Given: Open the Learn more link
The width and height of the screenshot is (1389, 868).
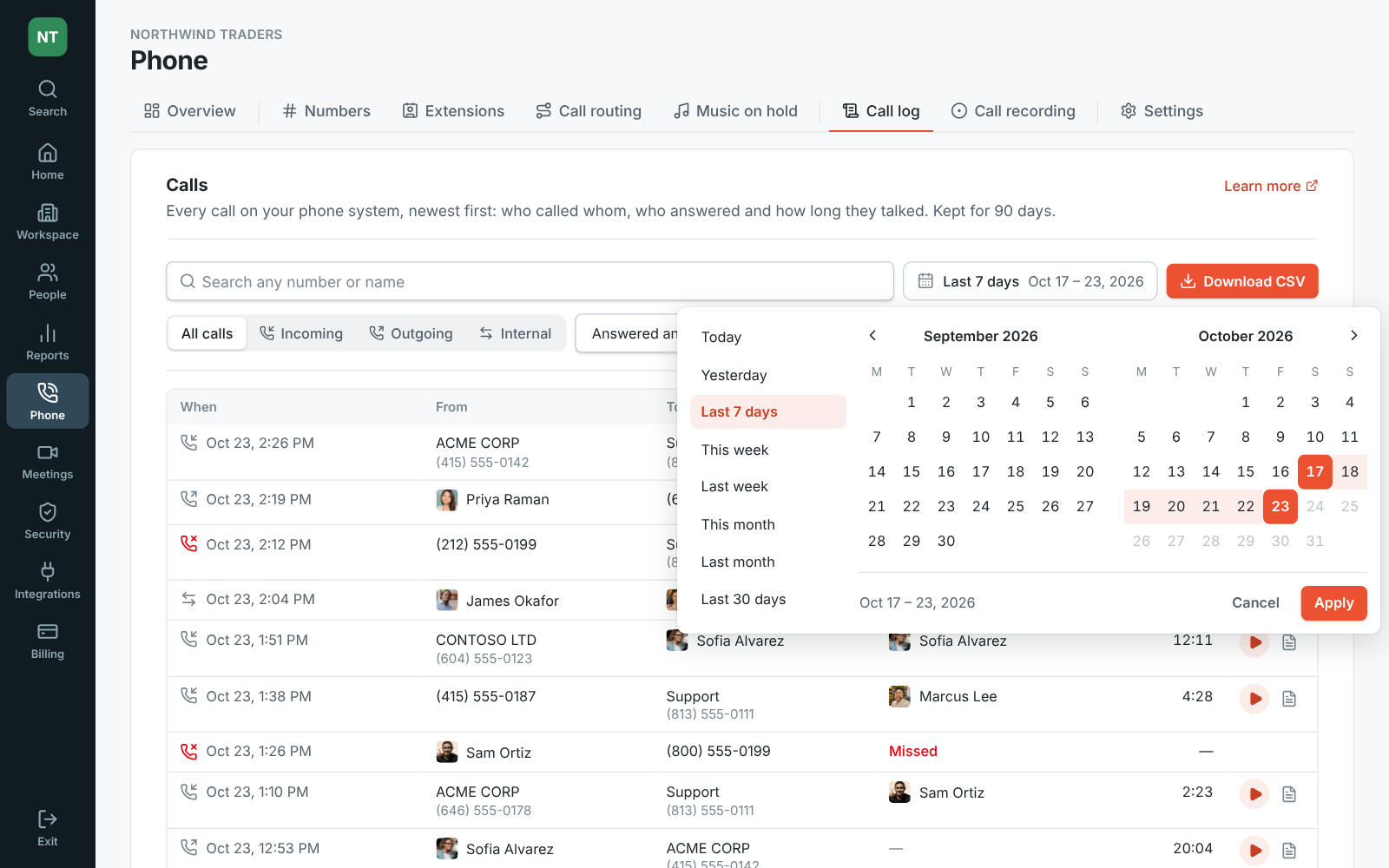Looking at the screenshot, I should (1271, 186).
